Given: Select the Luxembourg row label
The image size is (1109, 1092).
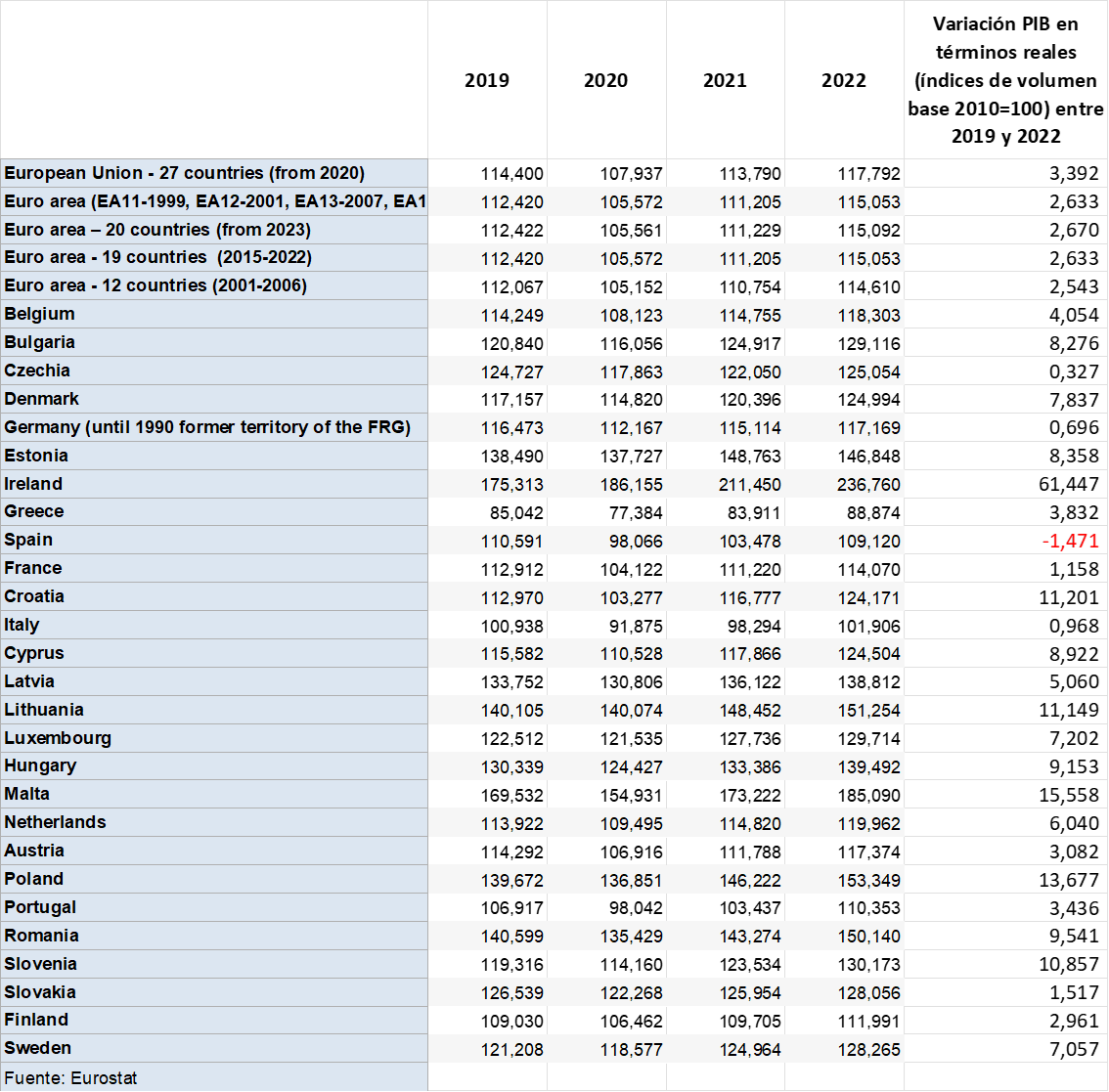Looking at the screenshot, I should (213, 738).
